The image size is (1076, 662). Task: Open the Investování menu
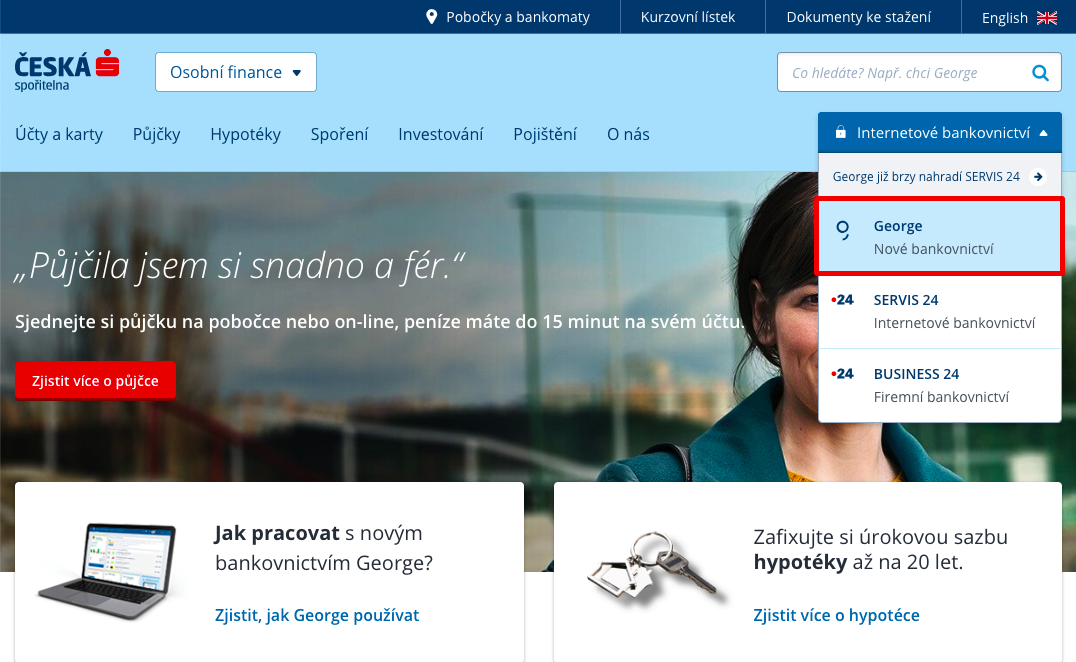[x=441, y=134]
